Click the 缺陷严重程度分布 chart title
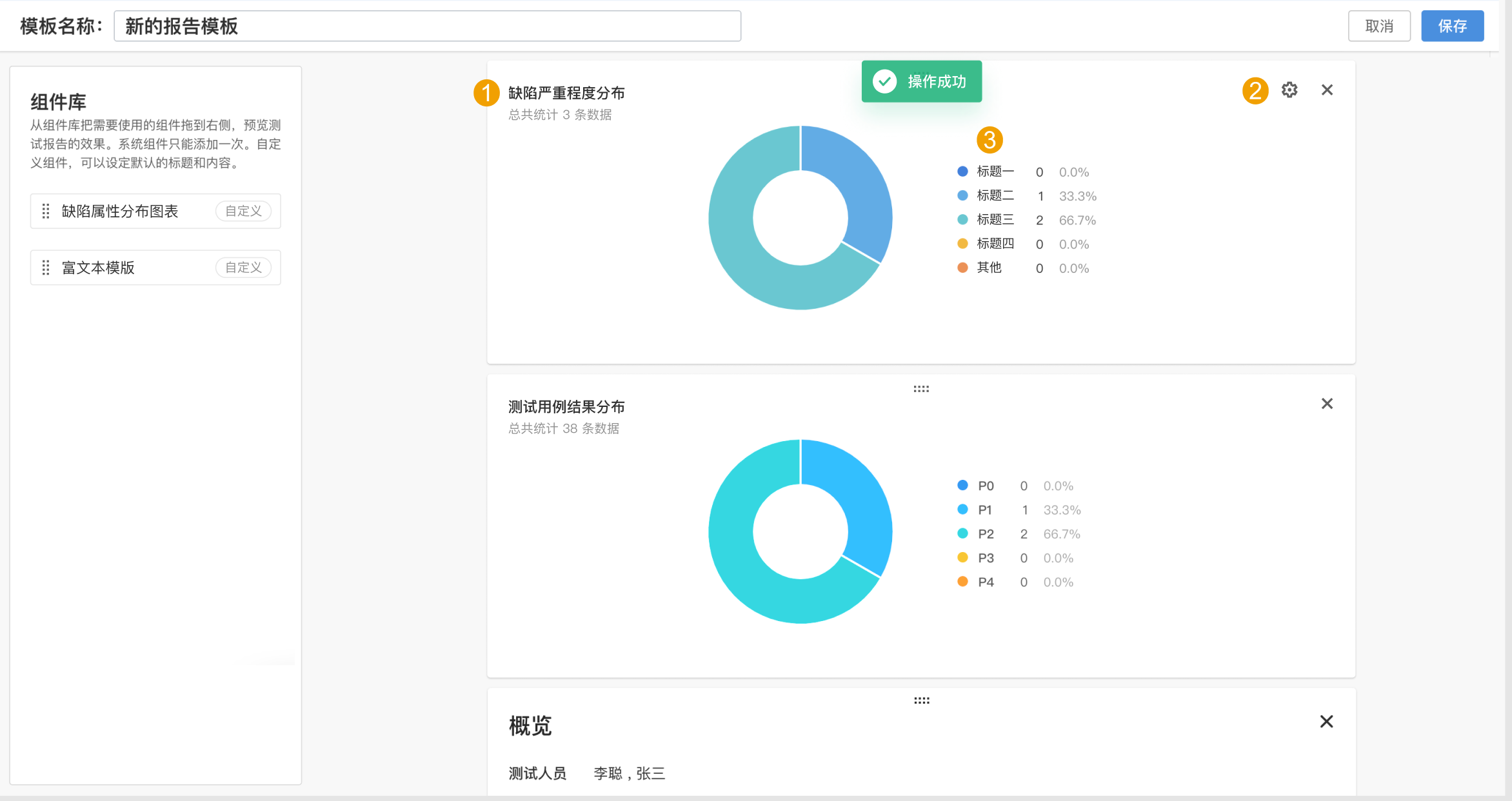Viewport: 1512px width, 801px height. pyautogui.click(x=566, y=93)
